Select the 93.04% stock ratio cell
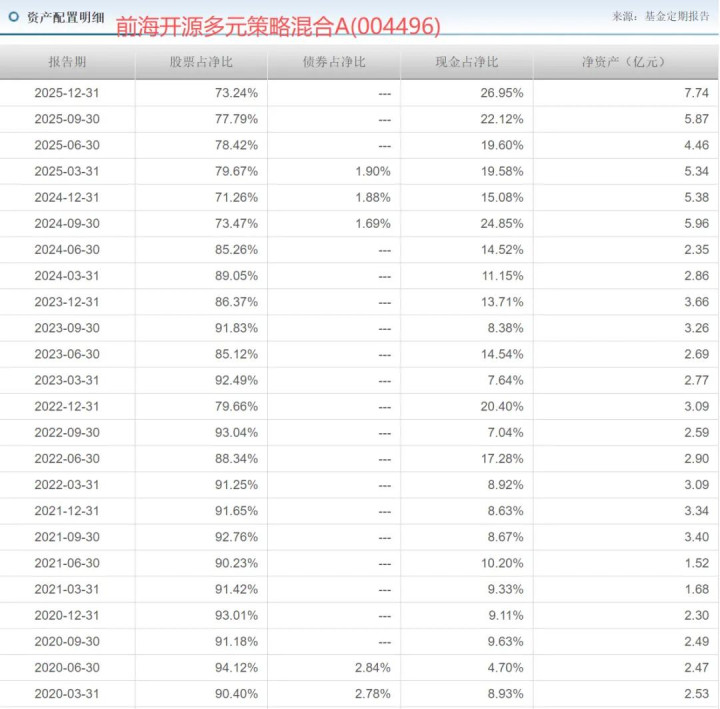The width and height of the screenshot is (720, 709). click(236, 433)
